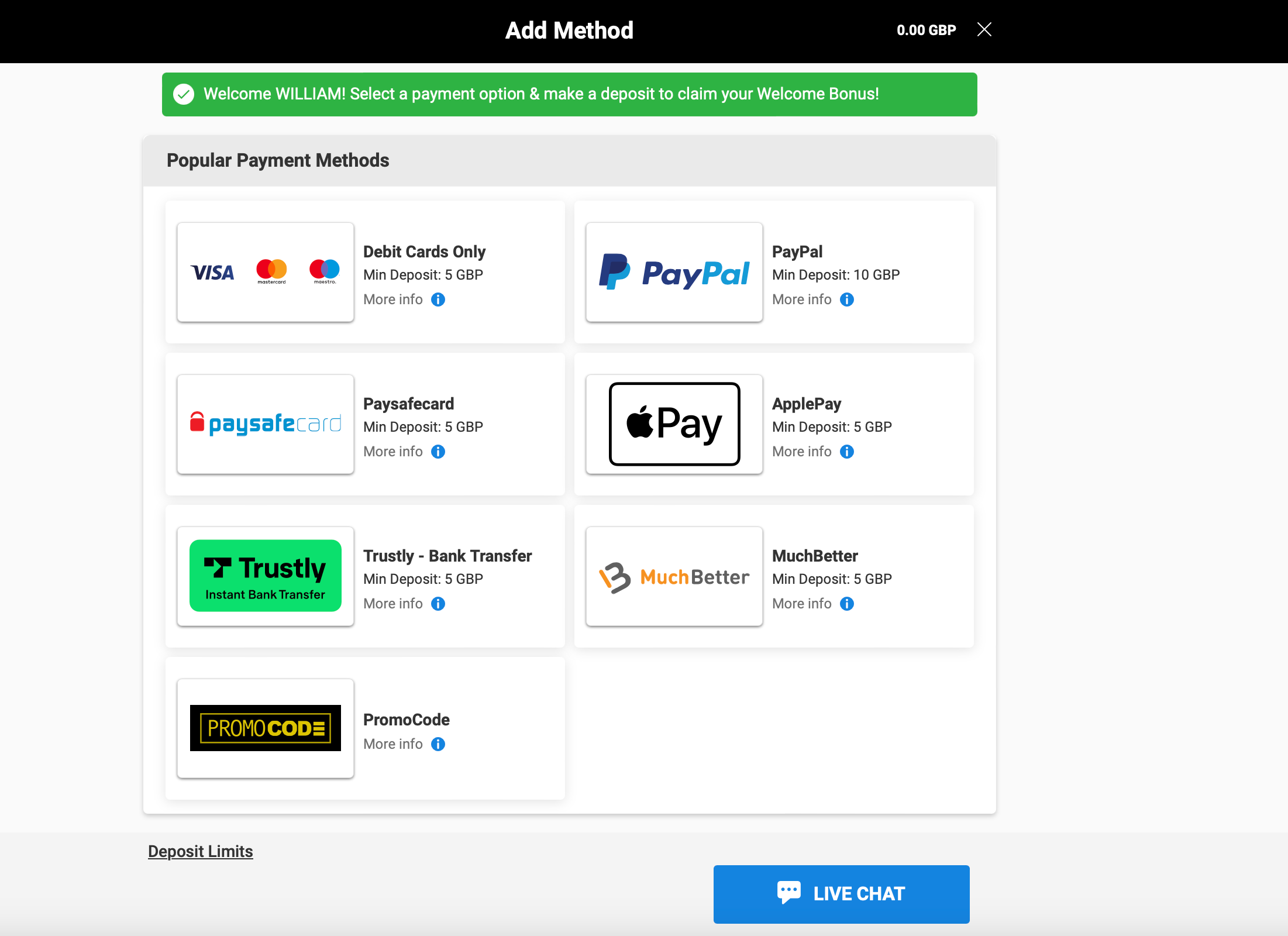
Task: Click the PromoCode title text
Action: [x=407, y=720]
